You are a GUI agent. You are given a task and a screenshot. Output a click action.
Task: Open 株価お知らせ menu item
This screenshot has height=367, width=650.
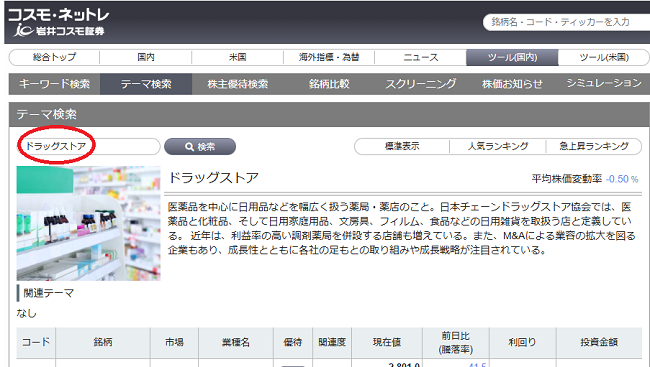pos(512,84)
